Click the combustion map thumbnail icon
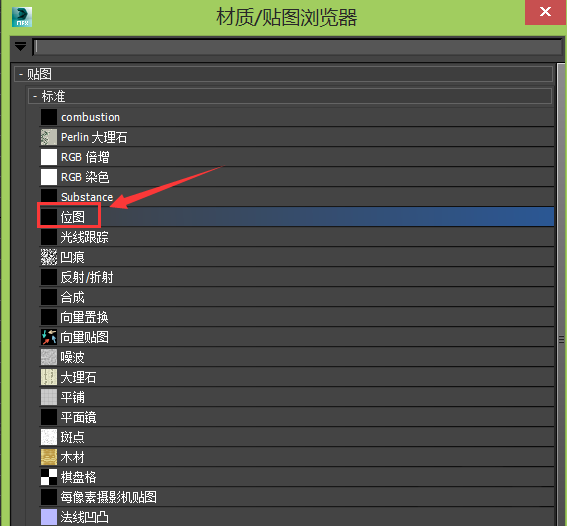Image resolution: width=567 pixels, height=526 pixels. [49, 117]
